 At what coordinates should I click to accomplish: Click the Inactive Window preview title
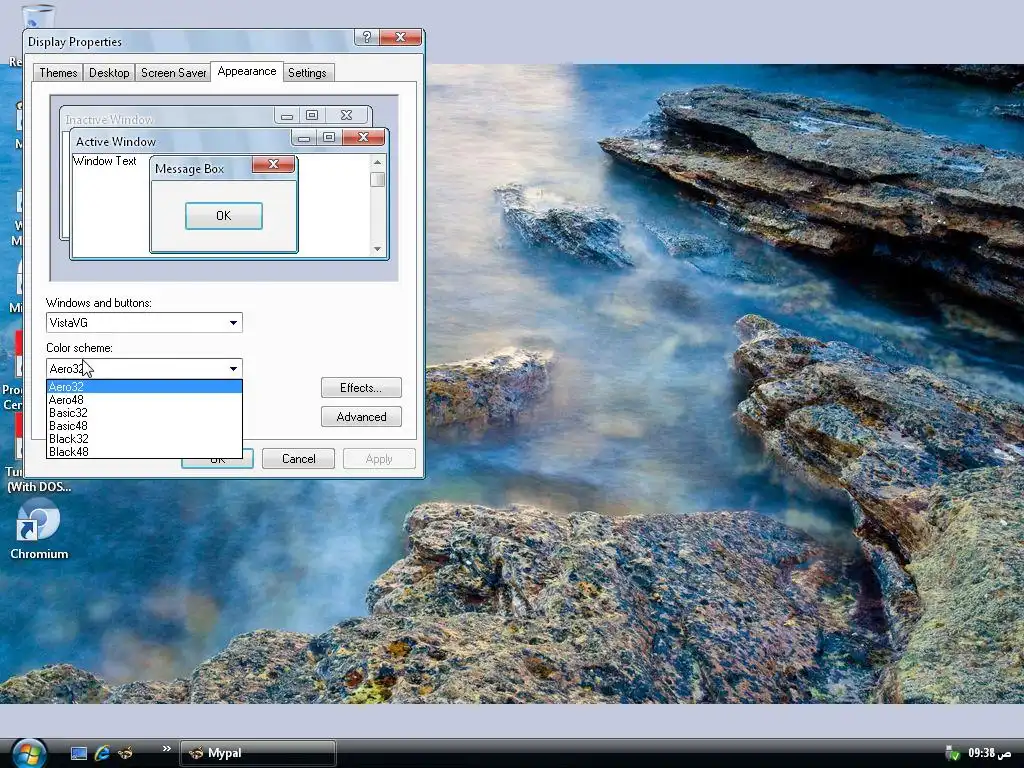click(109, 120)
